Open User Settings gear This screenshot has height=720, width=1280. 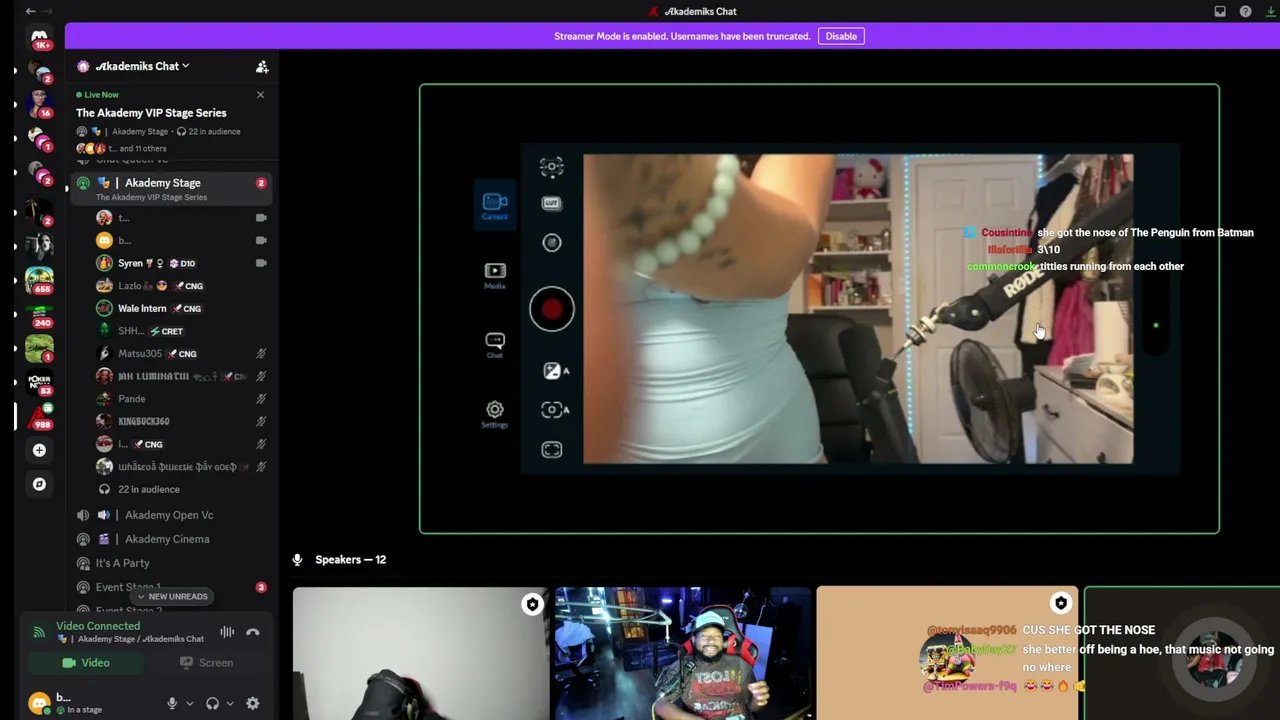coord(253,704)
